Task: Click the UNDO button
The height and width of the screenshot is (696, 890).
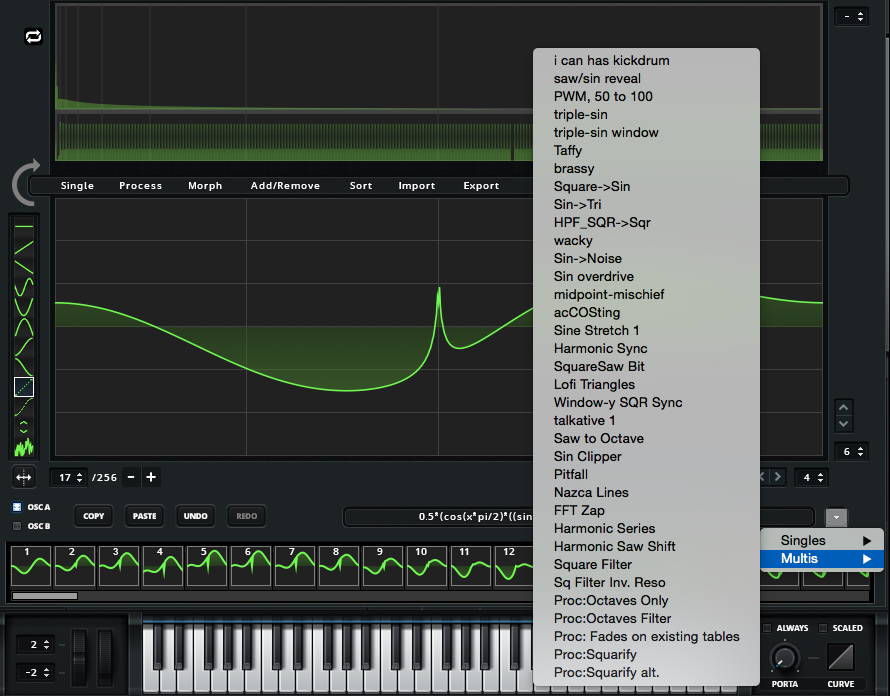Action: pyautogui.click(x=195, y=516)
